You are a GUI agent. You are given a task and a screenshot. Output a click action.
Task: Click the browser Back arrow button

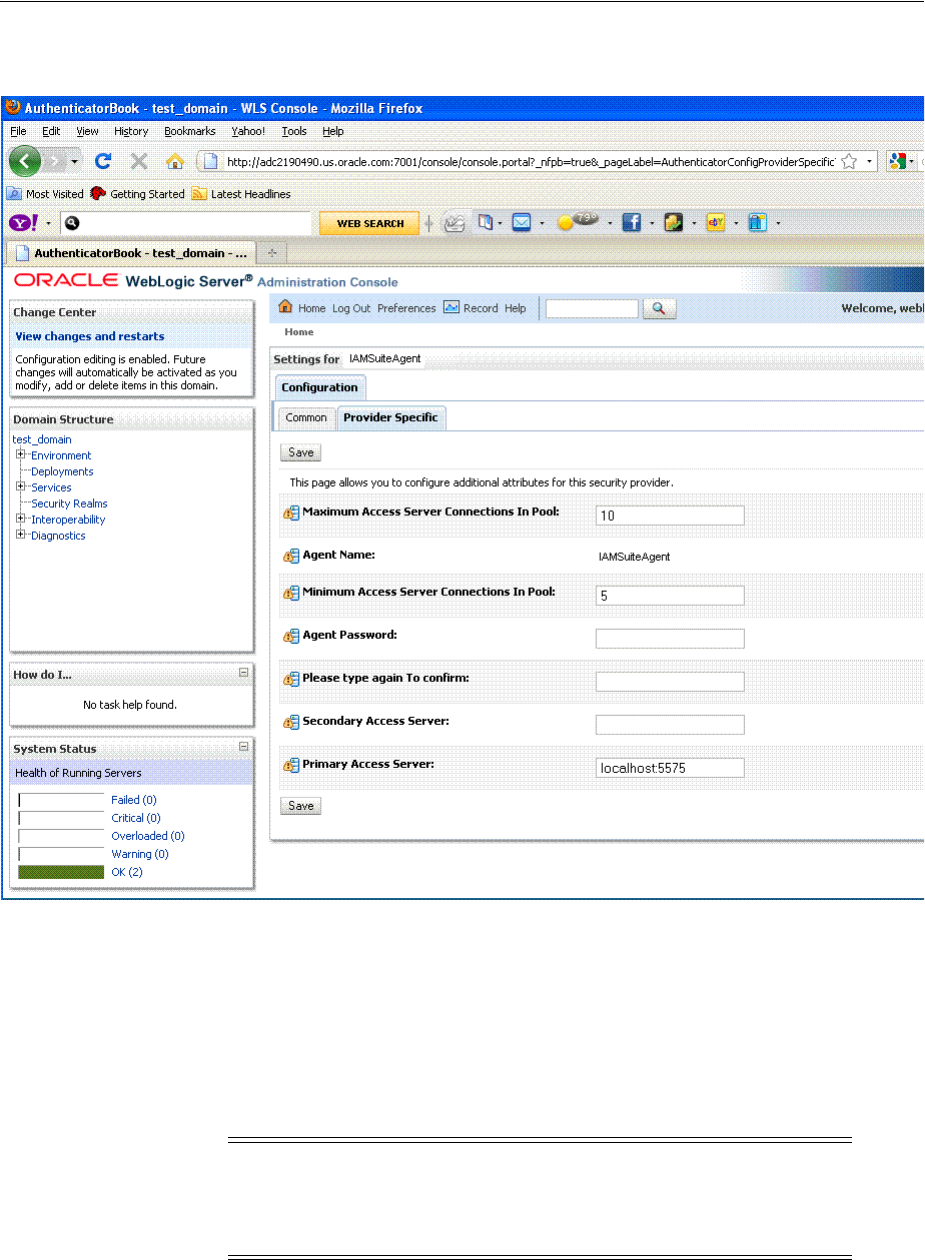click(x=24, y=161)
